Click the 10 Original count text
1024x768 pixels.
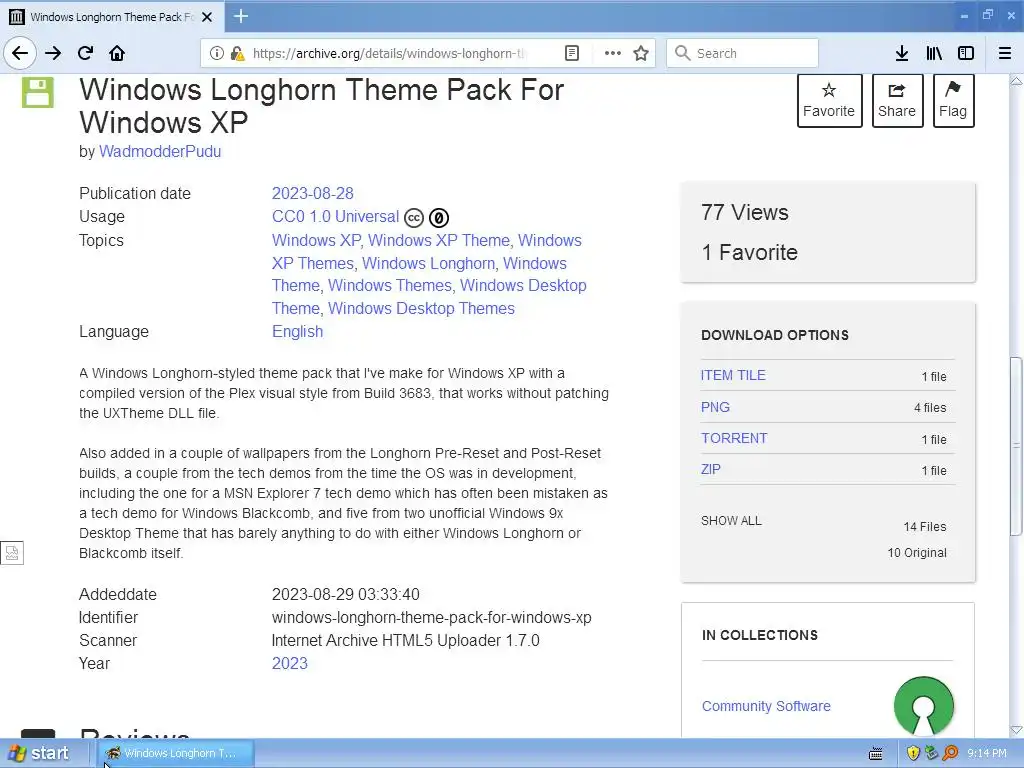tap(917, 552)
